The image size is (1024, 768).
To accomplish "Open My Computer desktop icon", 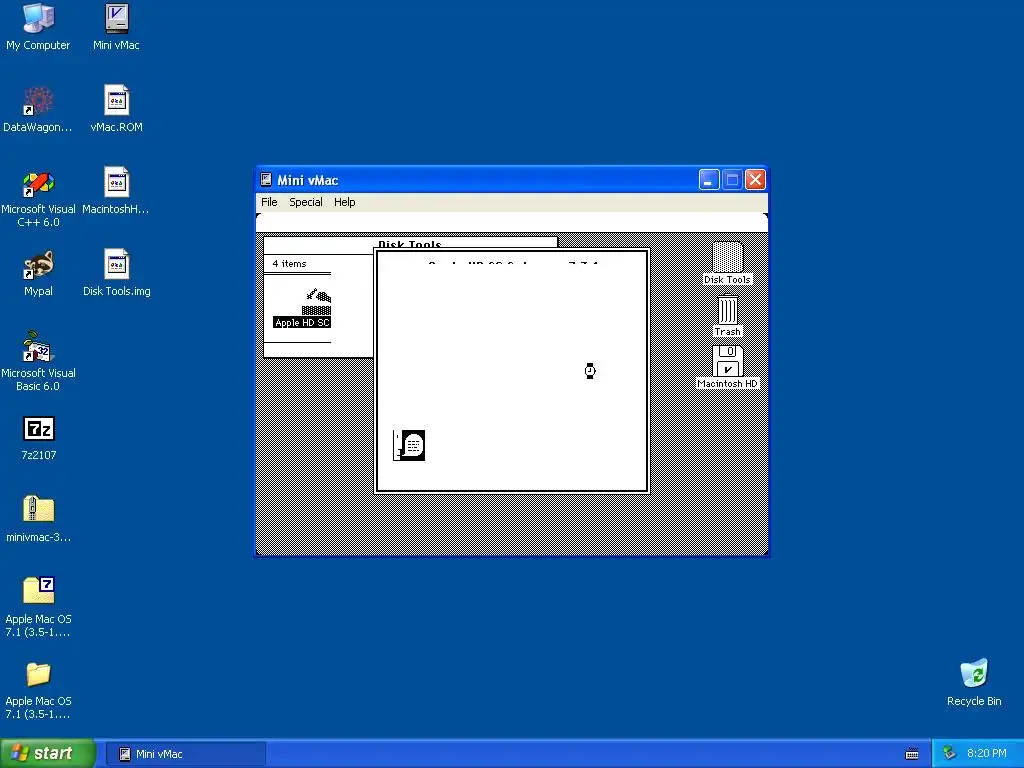I will (x=38, y=27).
